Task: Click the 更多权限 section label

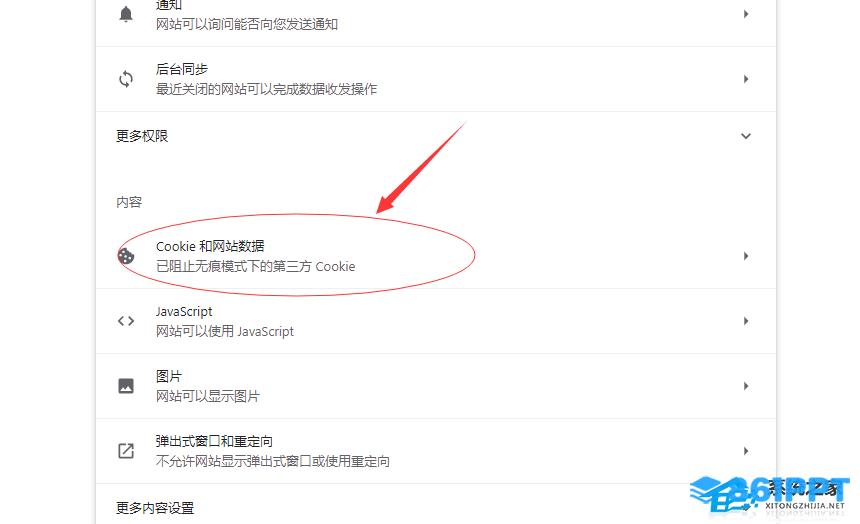Action: pyautogui.click(x=142, y=136)
